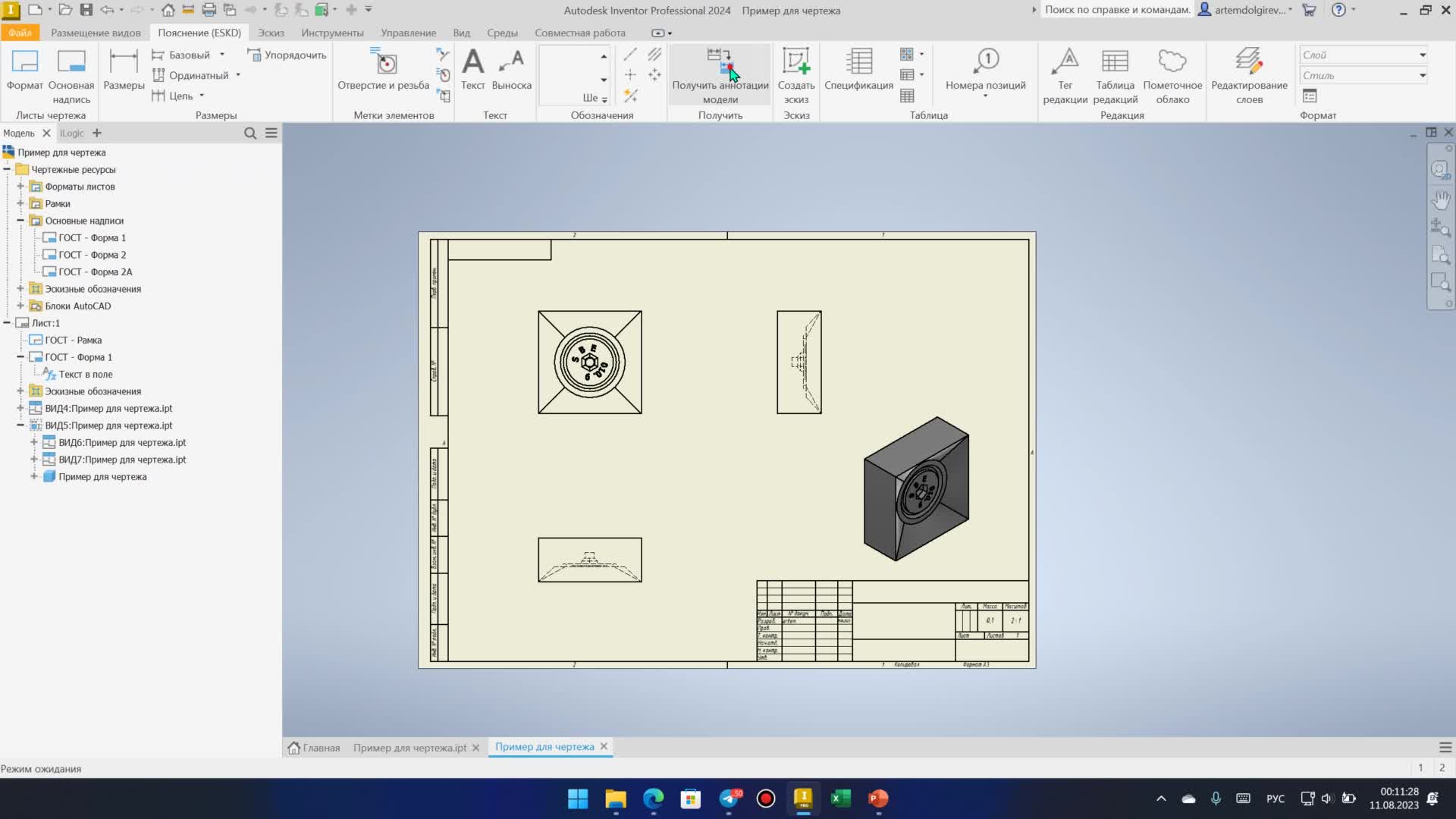Open the Инструменты ribbon tab

(332, 33)
